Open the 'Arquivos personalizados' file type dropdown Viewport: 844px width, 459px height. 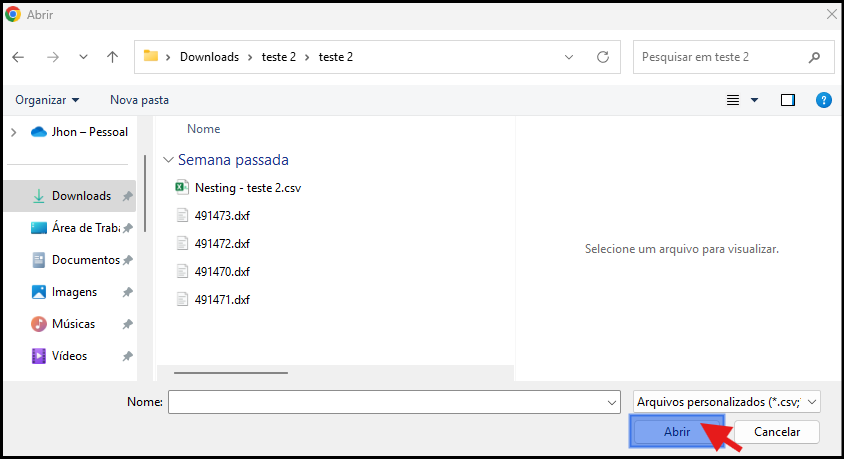[x=727, y=402]
